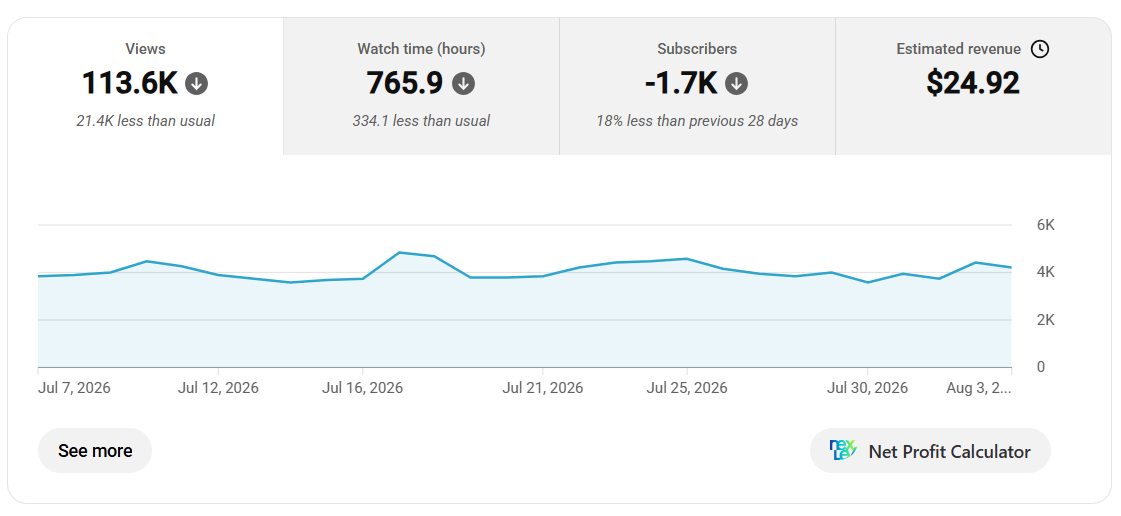Open the Subscribers tab

click(697, 86)
